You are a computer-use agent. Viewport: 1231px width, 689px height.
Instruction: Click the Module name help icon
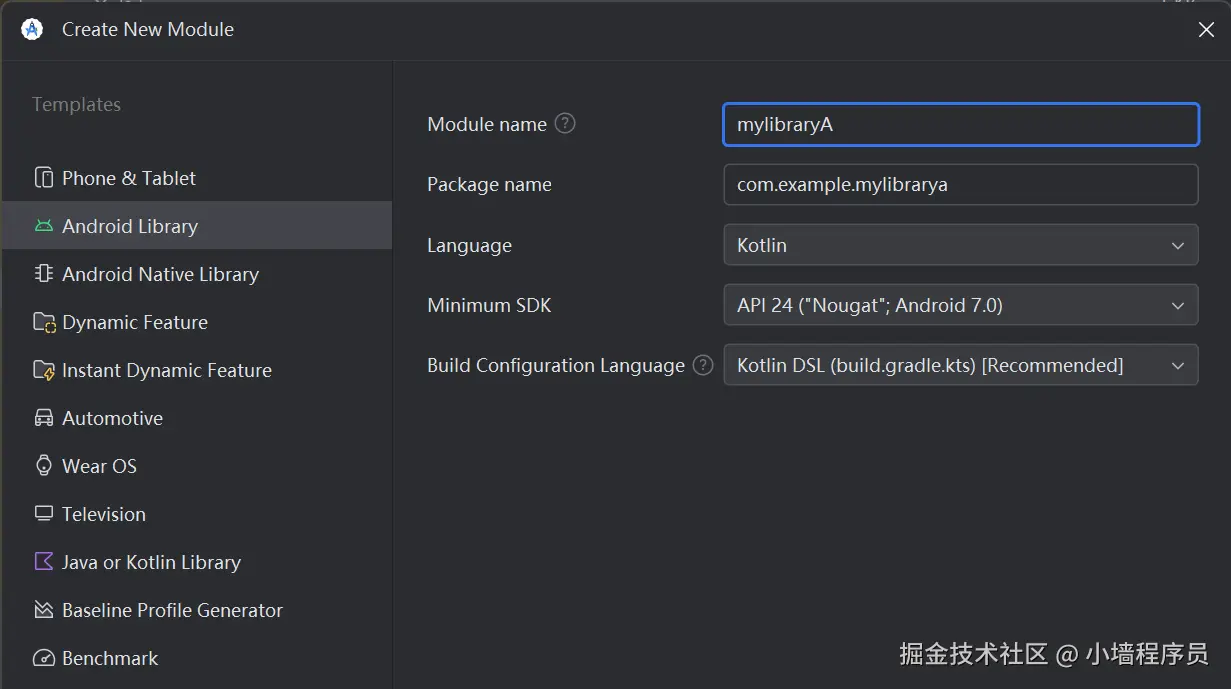point(565,124)
